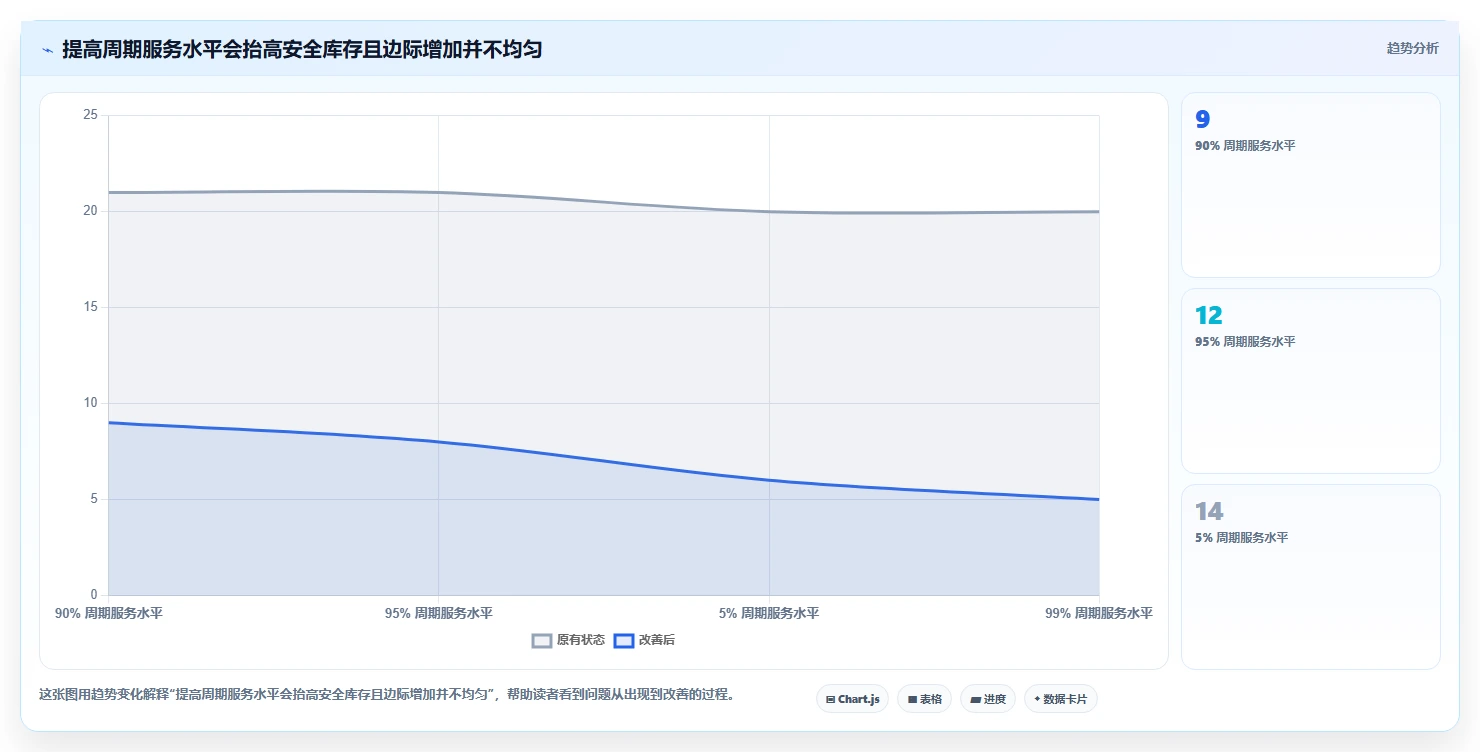Image resolution: width=1480 pixels, height=752 pixels.
Task: Click the y-axis value 15
Action: (90, 307)
